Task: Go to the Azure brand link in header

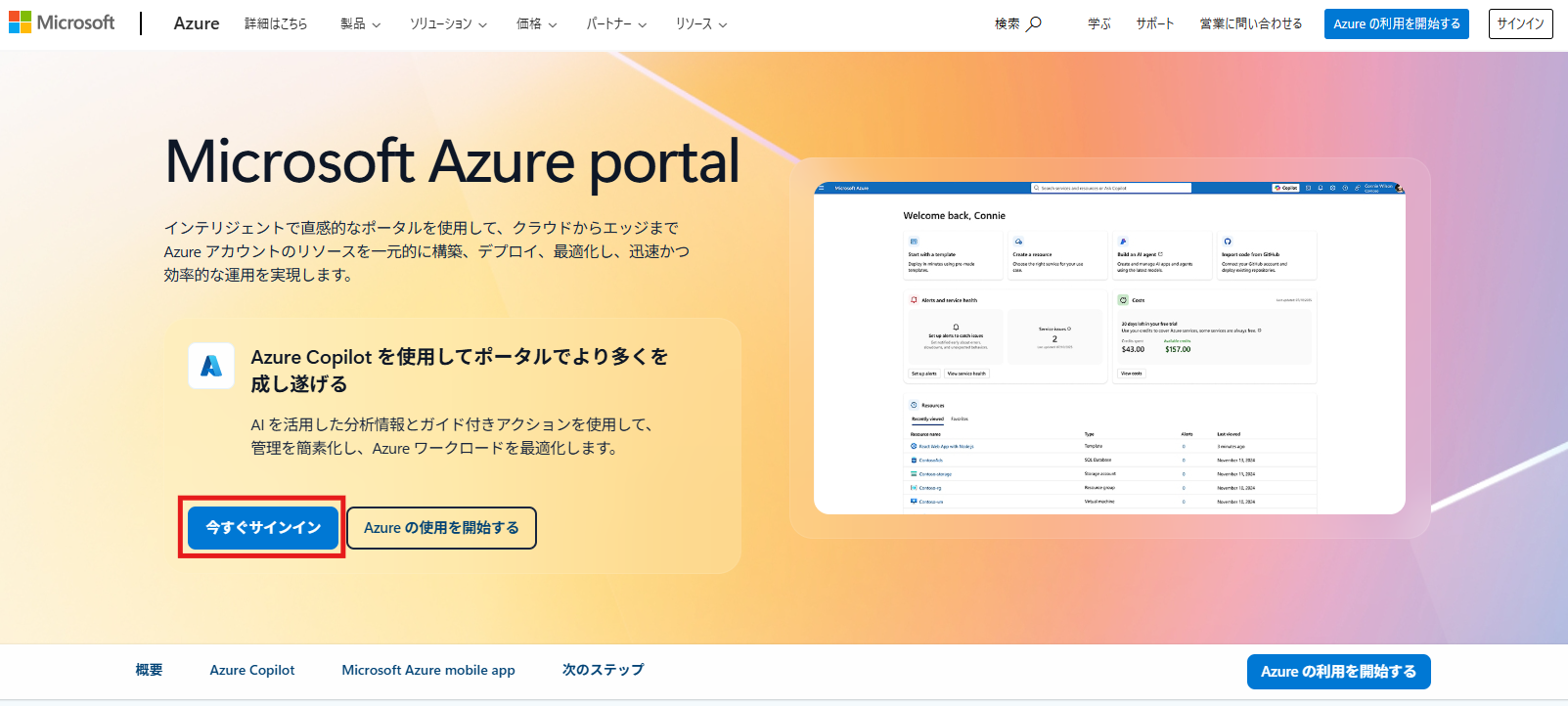Action: click(x=197, y=23)
